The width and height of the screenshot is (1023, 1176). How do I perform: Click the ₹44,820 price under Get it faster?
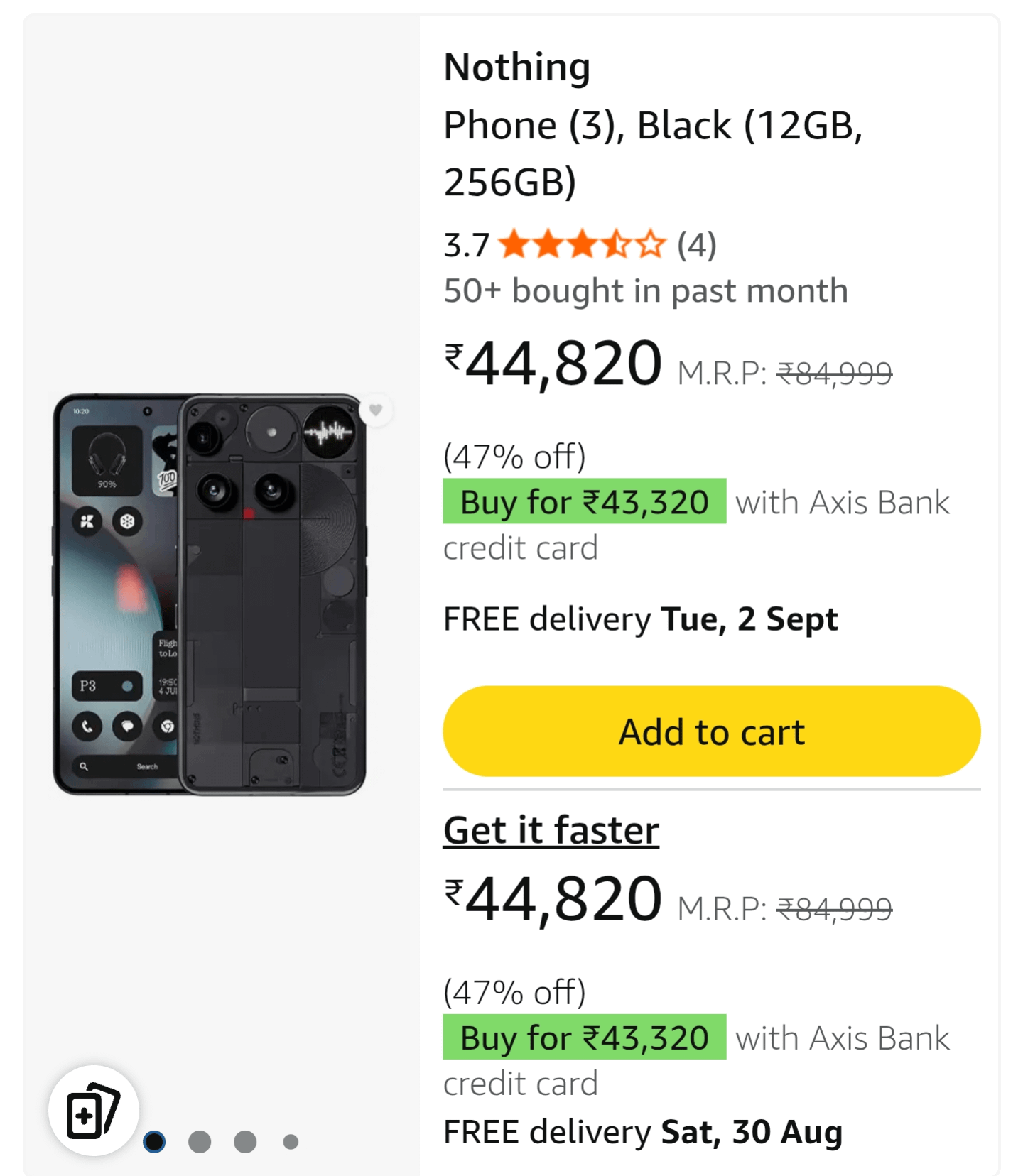[553, 898]
